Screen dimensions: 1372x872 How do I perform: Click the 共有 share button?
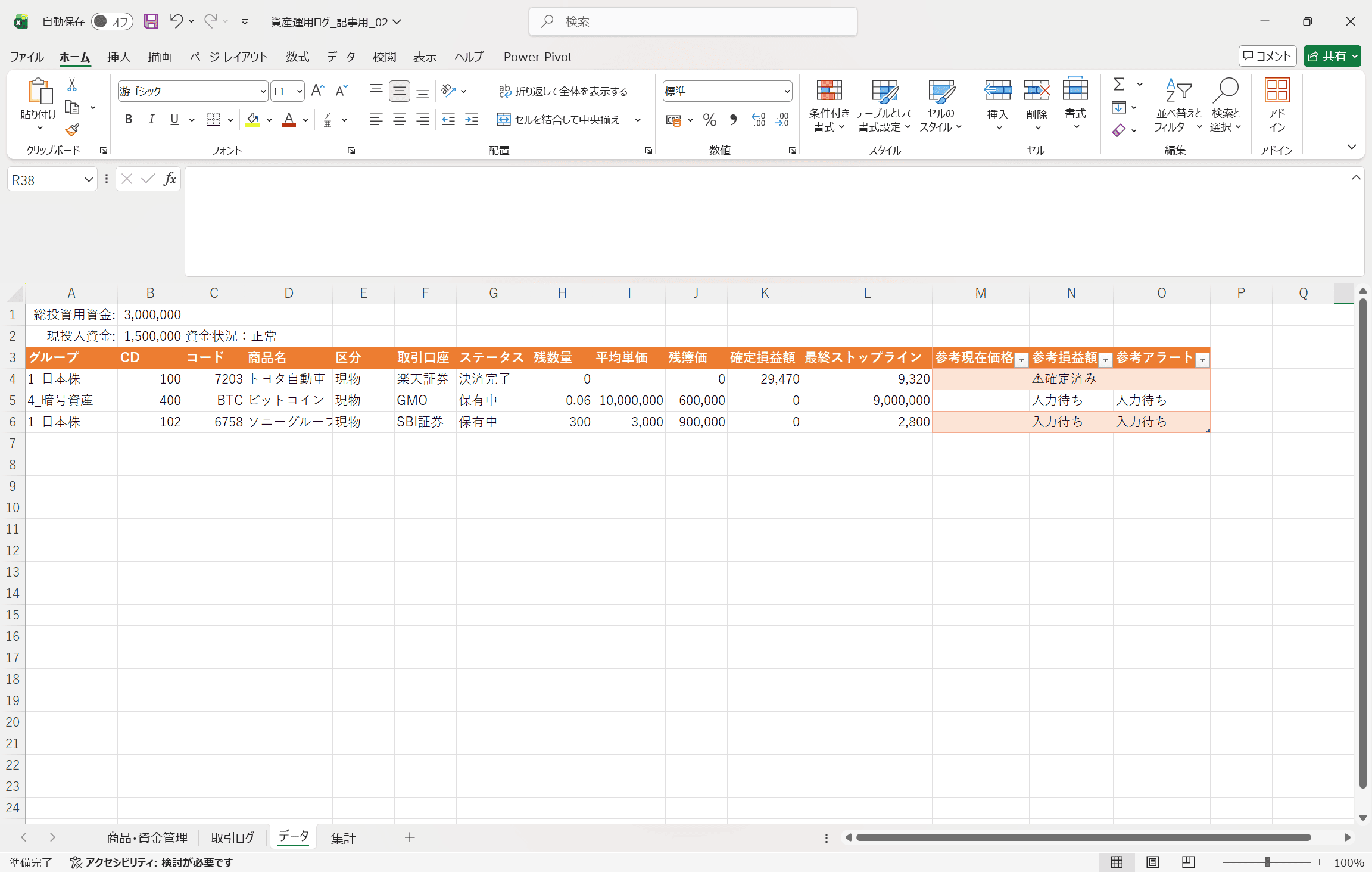[x=1332, y=56]
